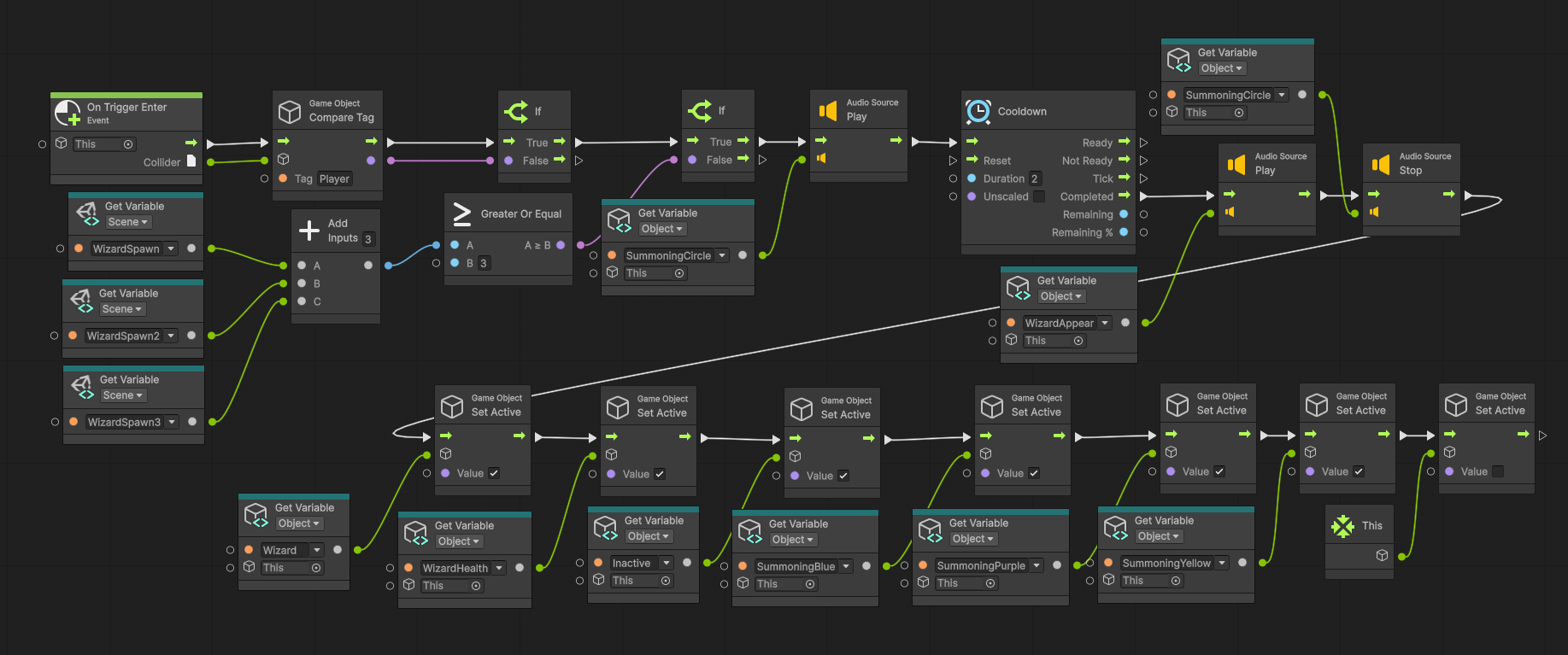Click the Remaining % output port
The width and height of the screenshot is (1568, 655).
(1143, 232)
